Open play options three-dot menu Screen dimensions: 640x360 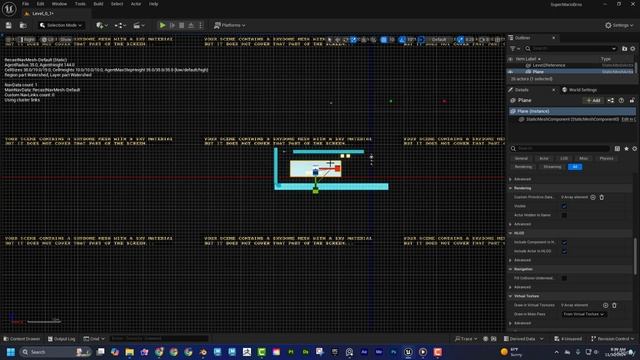click(200, 25)
